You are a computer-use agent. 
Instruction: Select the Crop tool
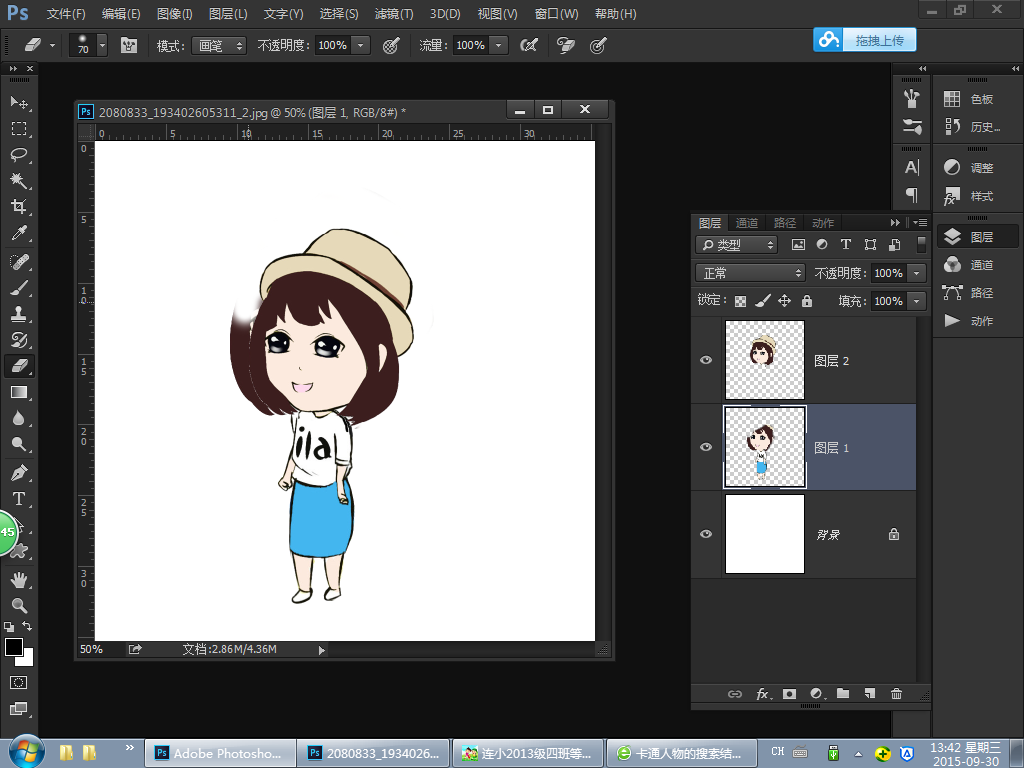19,207
